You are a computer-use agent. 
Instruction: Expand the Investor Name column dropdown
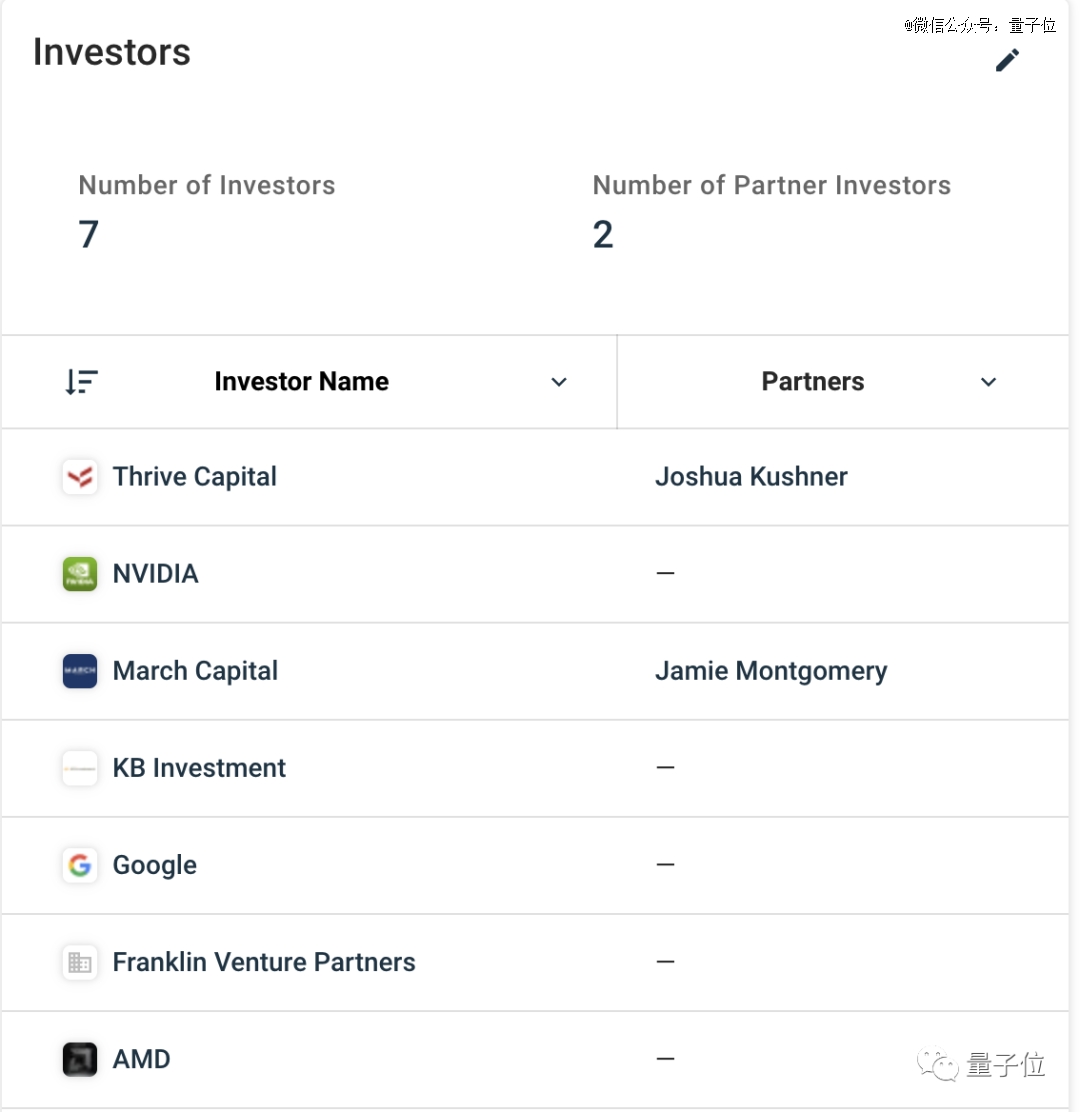click(559, 382)
